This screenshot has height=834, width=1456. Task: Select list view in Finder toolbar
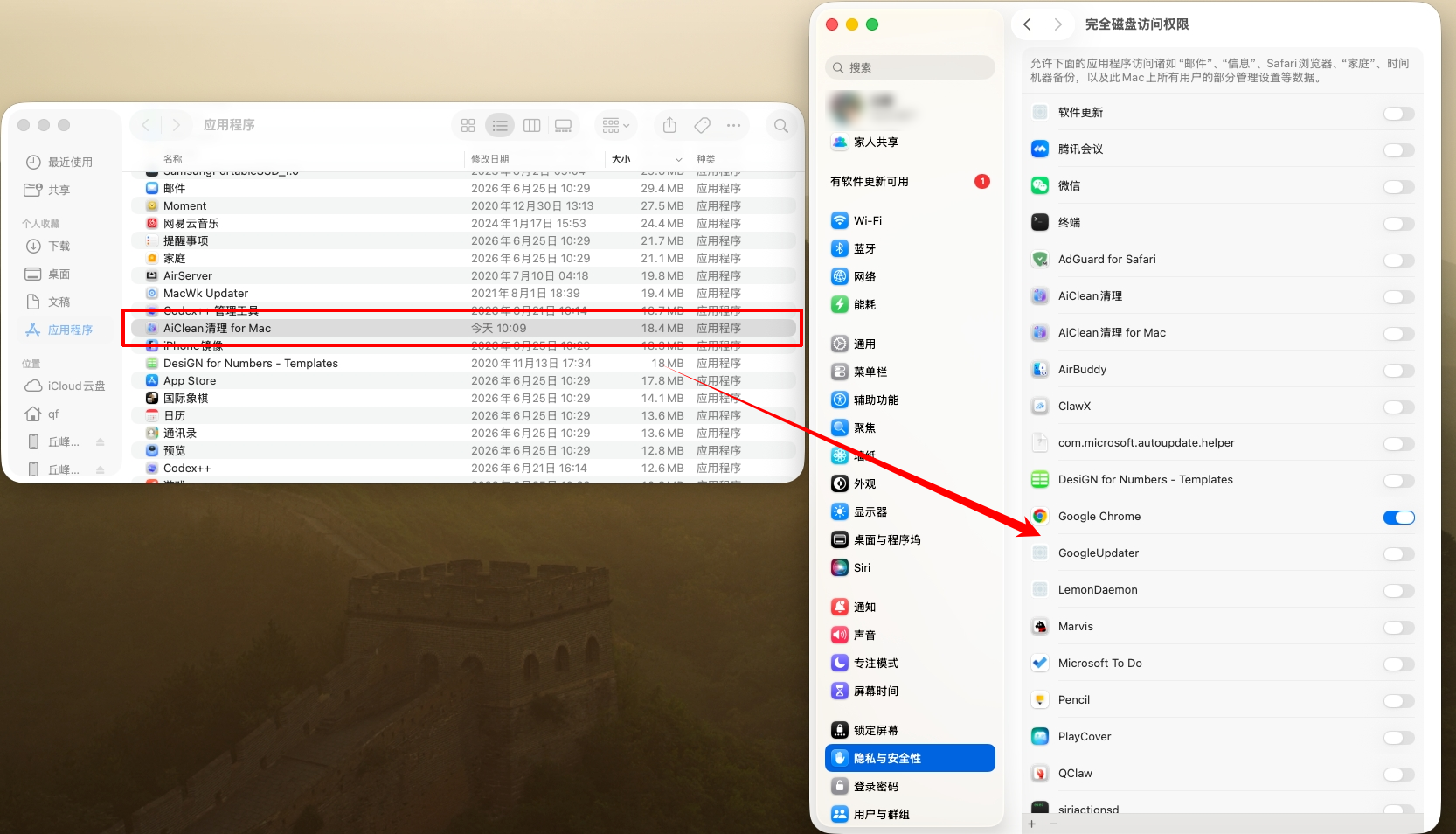(x=500, y=126)
